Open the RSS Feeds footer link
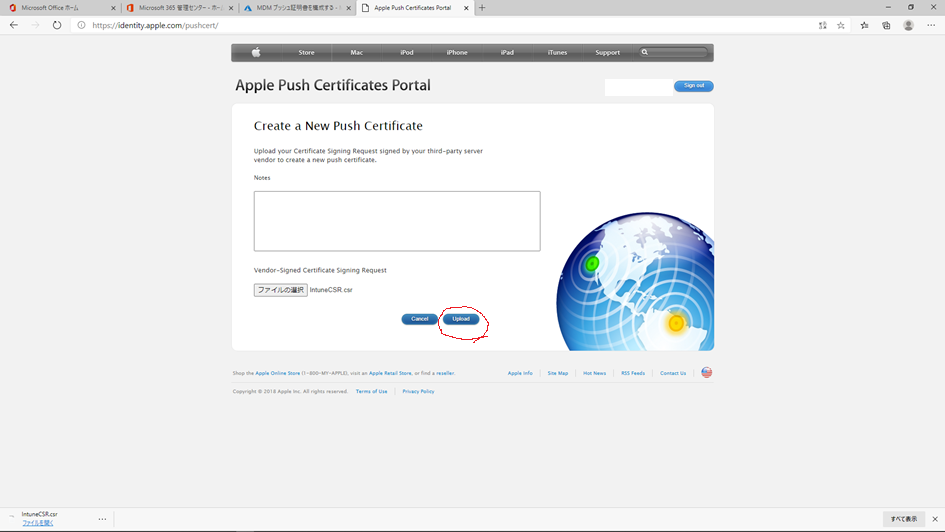 click(633, 373)
